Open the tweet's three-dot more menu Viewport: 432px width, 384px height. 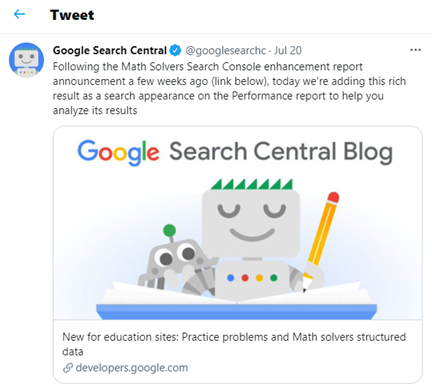point(415,50)
